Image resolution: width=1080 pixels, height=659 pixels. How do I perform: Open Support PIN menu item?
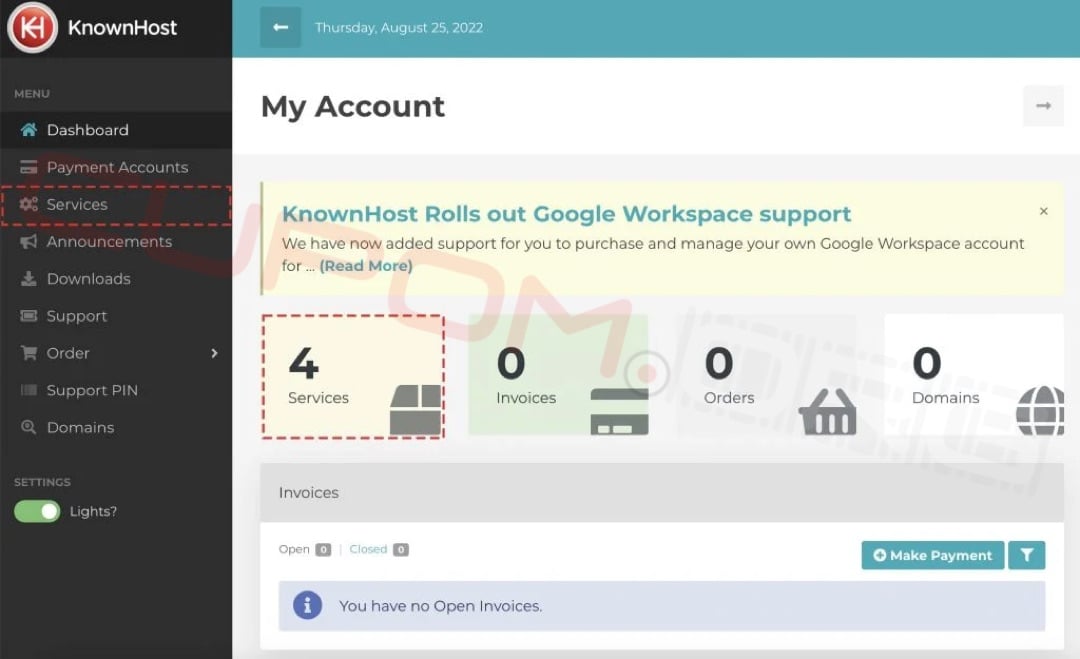click(116, 390)
